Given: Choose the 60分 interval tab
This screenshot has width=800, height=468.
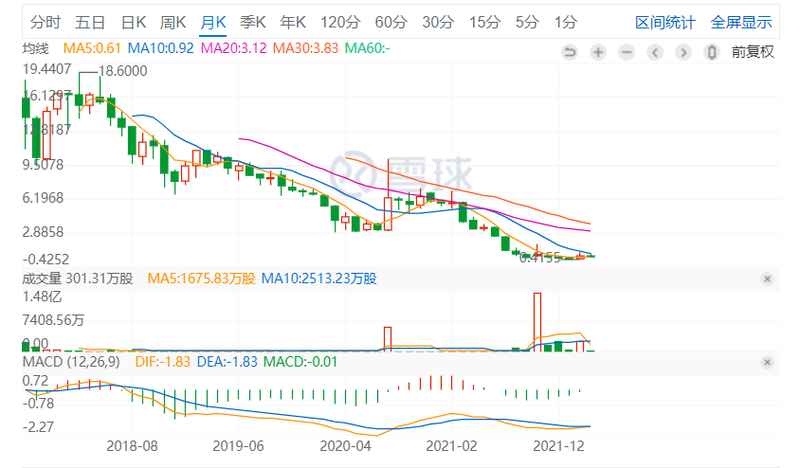Looking at the screenshot, I should pos(391,22).
